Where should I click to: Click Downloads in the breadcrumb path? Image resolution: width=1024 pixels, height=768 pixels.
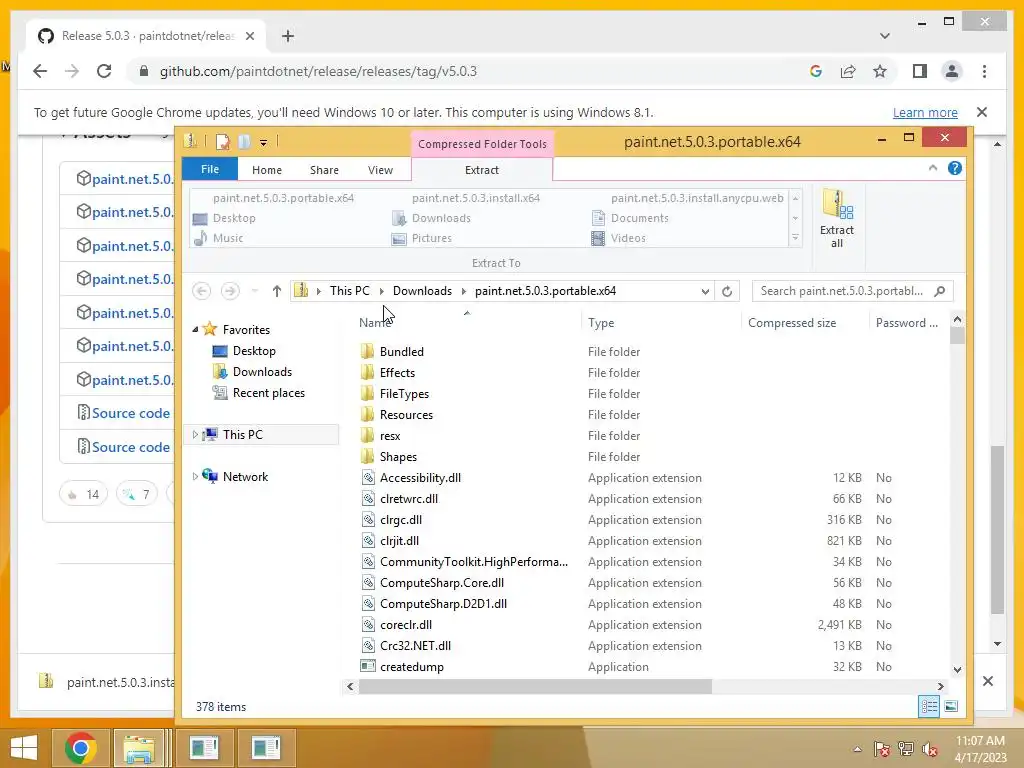422,291
